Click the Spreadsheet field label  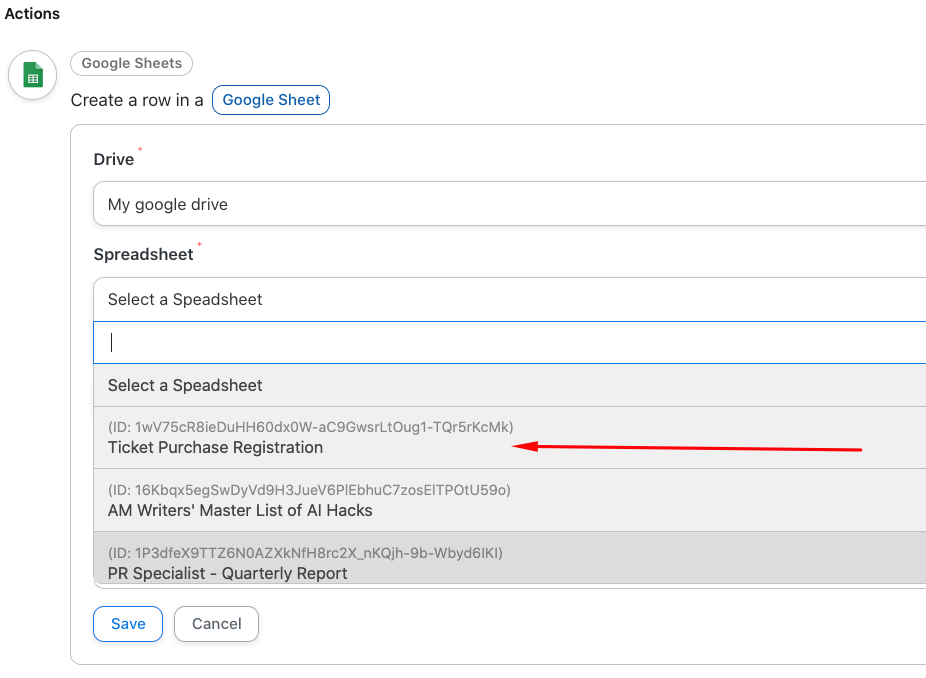[x=143, y=255]
